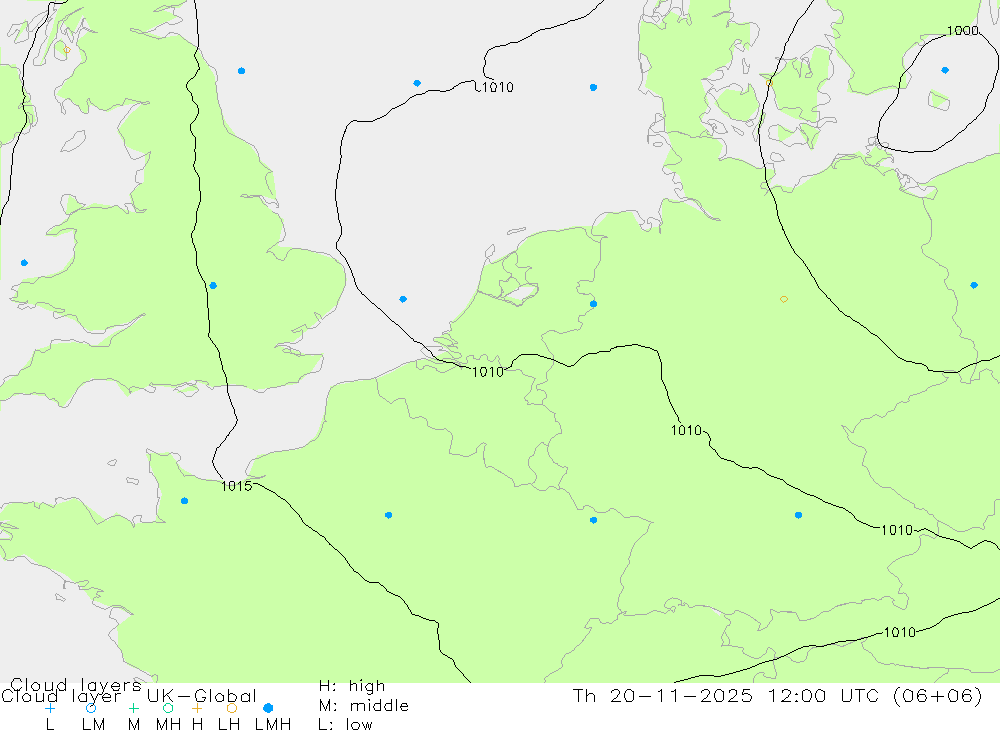Select the blue marker inside the 1000 isobar

click(x=945, y=70)
